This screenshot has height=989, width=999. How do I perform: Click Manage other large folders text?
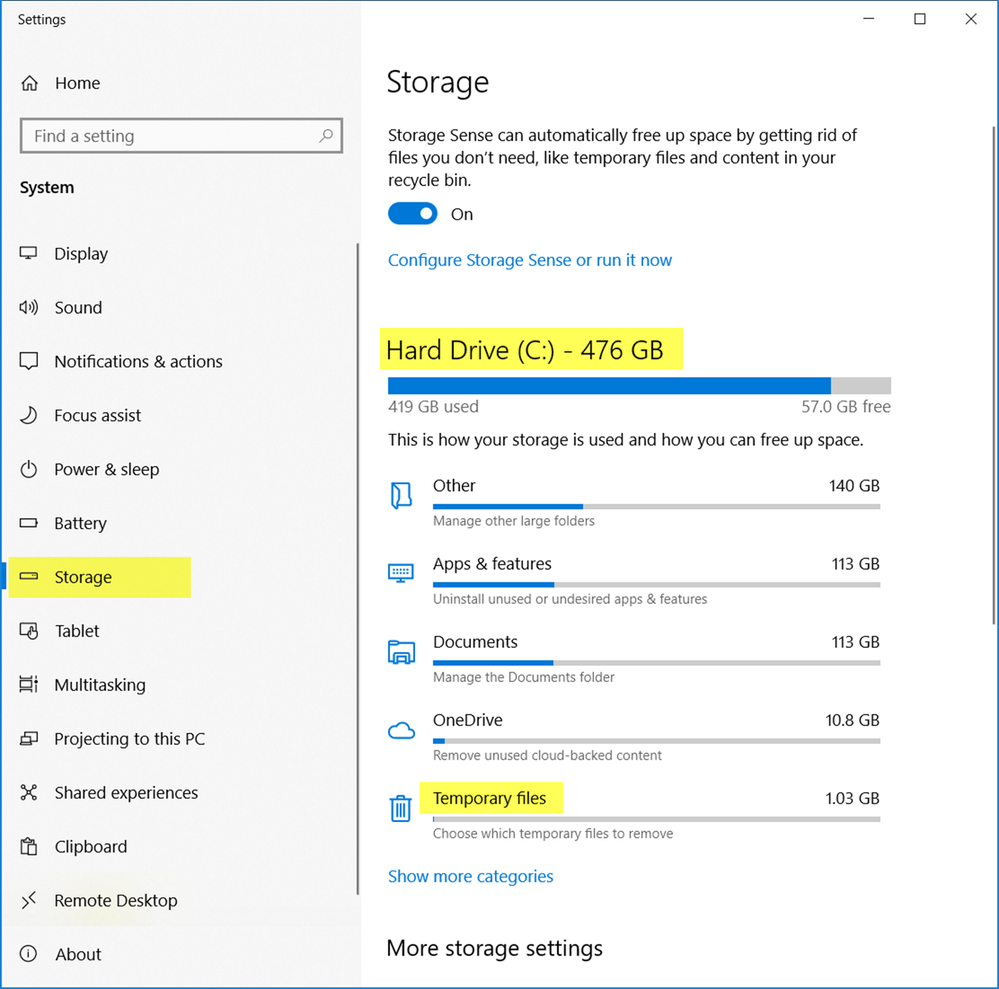514,521
